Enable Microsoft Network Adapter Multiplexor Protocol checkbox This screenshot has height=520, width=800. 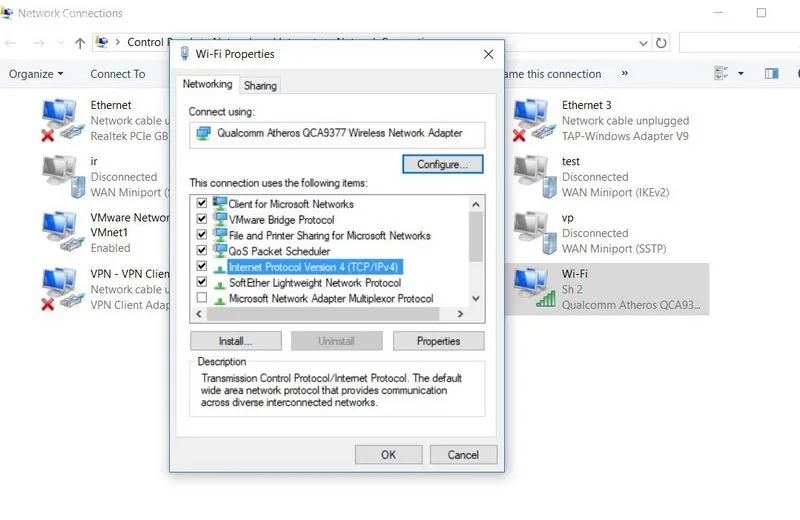tap(202, 298)
